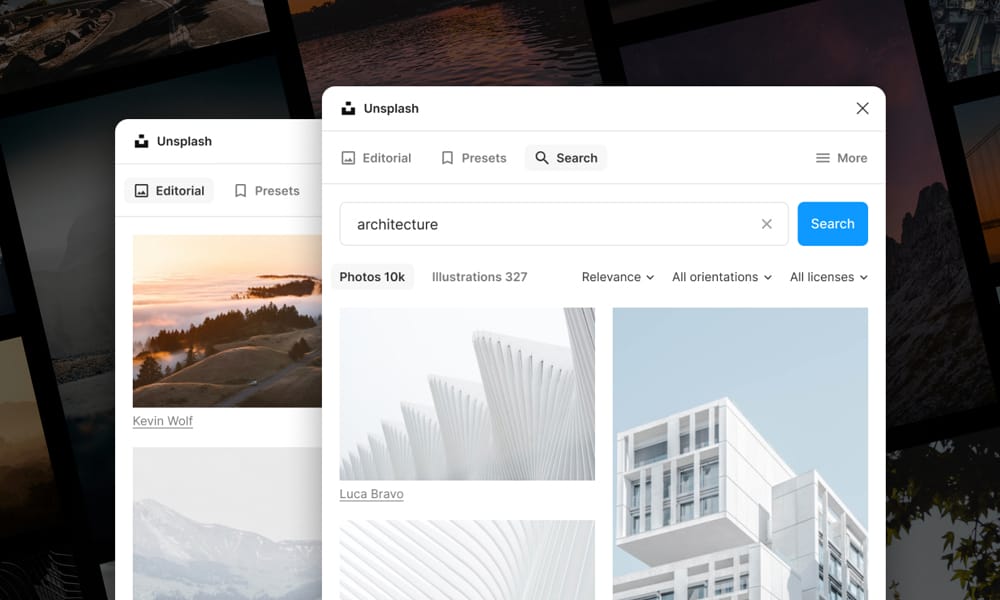Visit Kevin Wolf's author link

(x=162, y=421)
